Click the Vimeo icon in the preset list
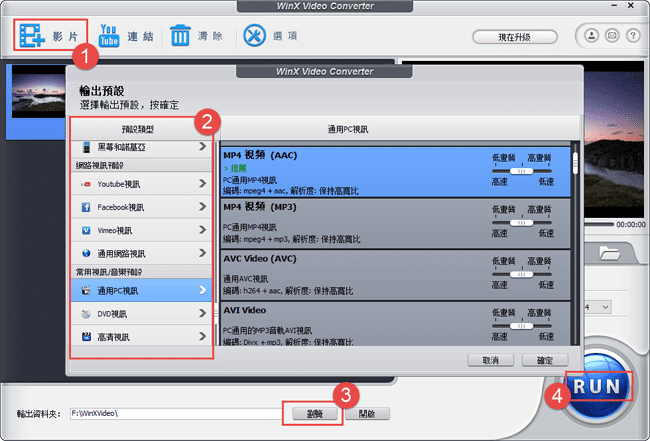This screenshot has width=650, height=441. (86, 230)
